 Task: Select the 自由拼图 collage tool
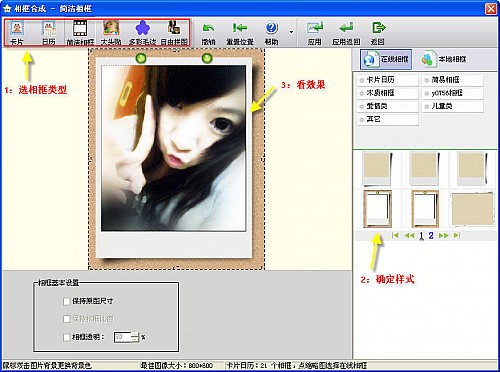pos(174,33)
